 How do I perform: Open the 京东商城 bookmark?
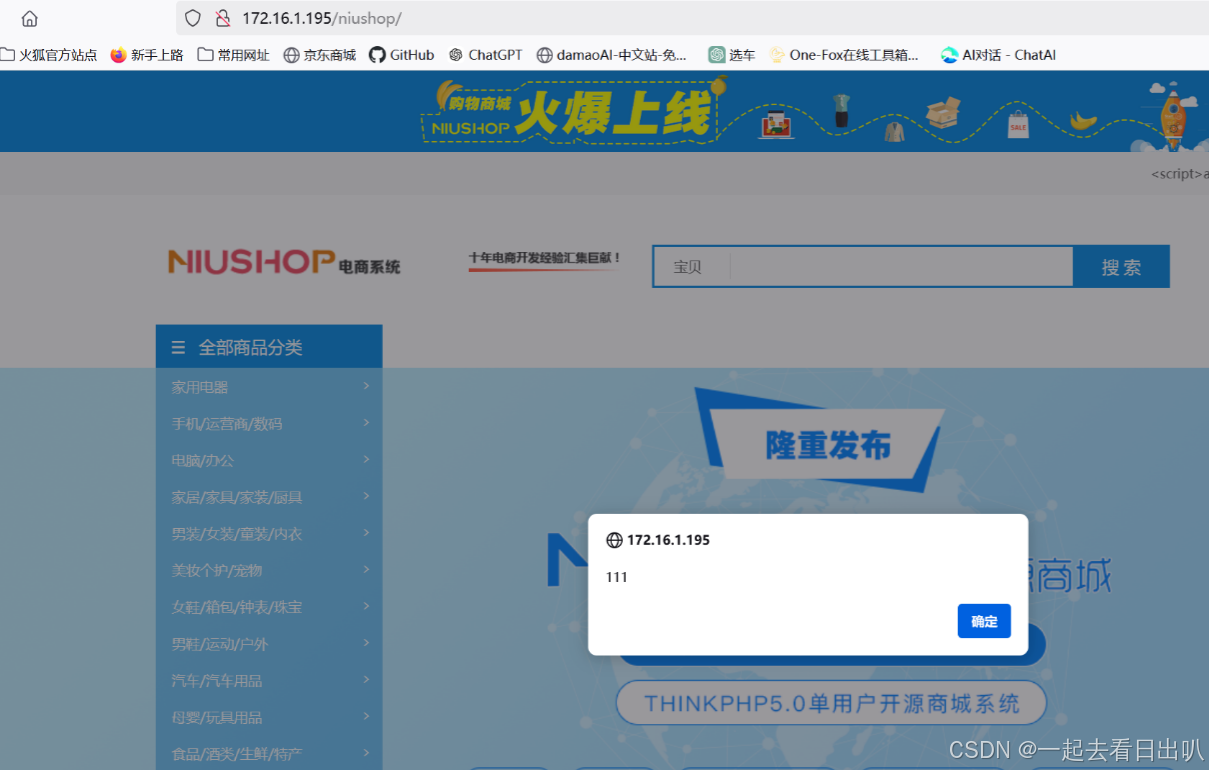320,55
